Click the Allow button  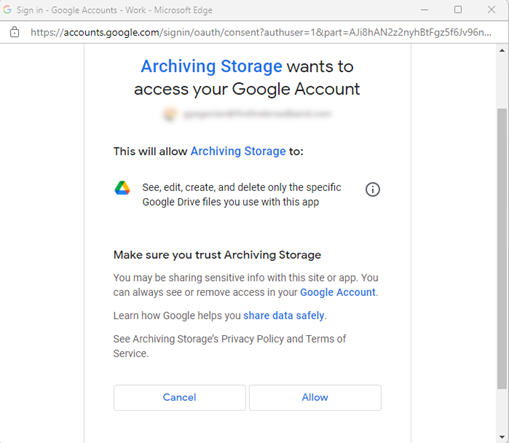point(315,398)
